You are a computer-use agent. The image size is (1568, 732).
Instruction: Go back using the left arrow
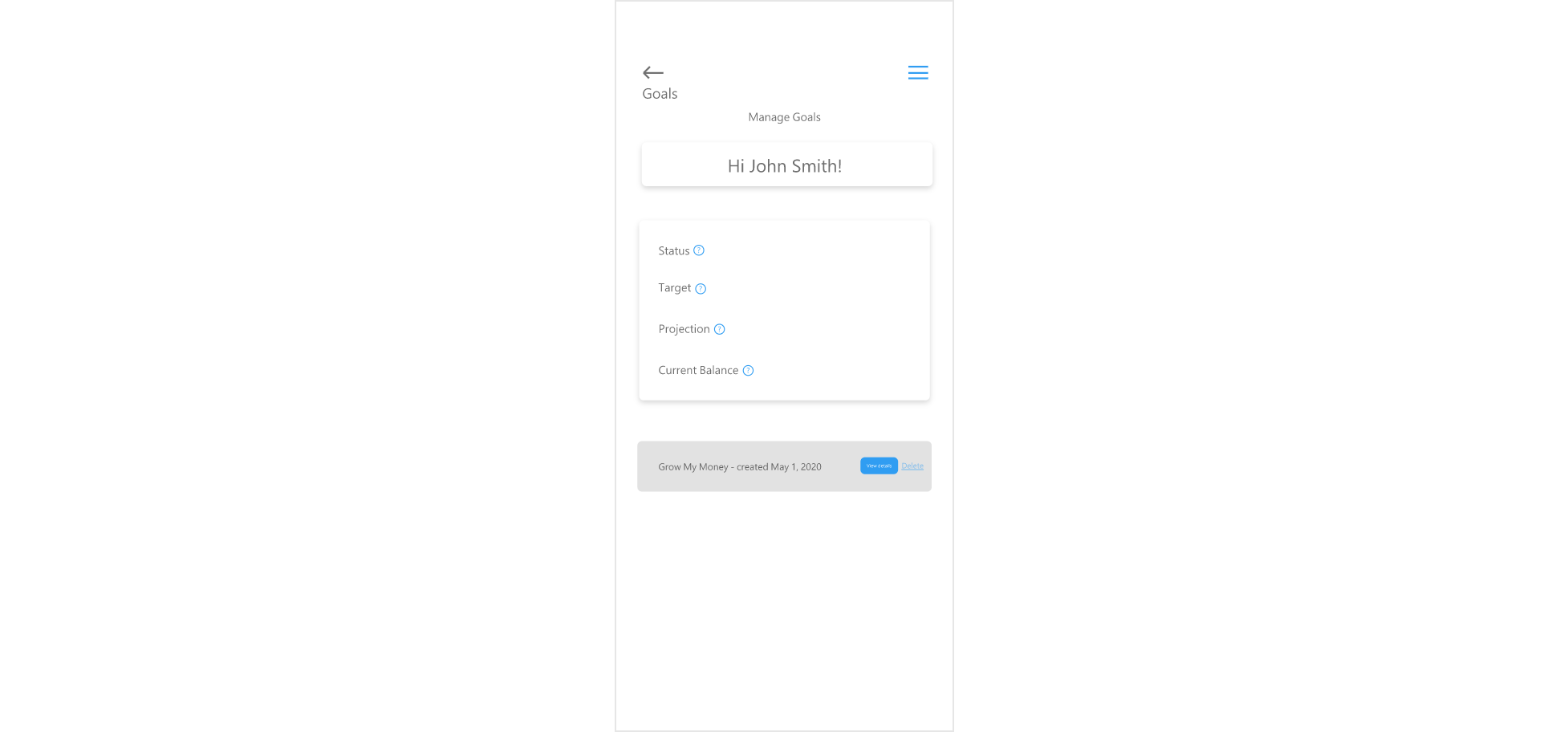click(653, 72)
